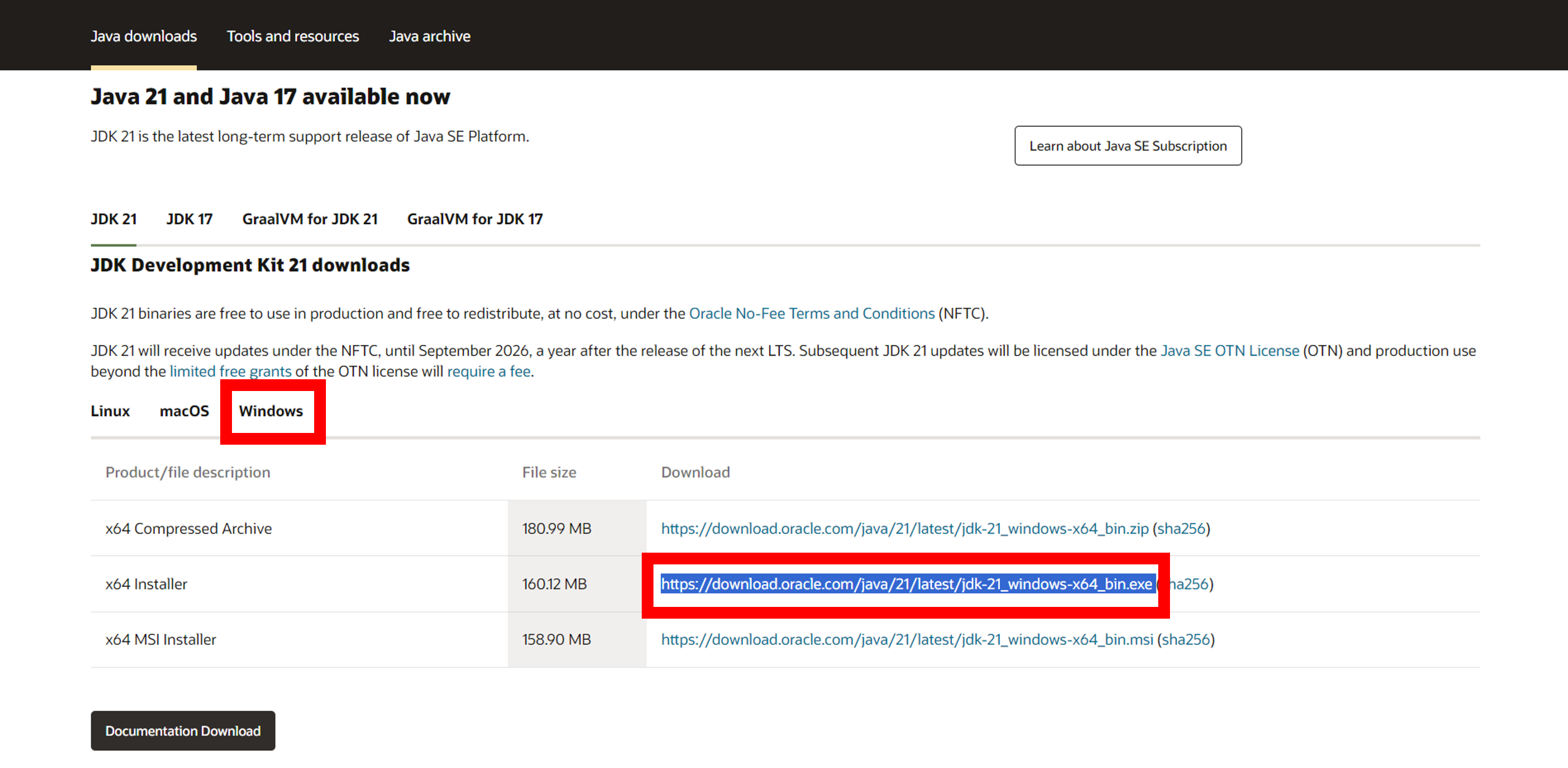Image resolution: width=1568 pixels, height=768 pixels.
Task: Open the GraalVM for JDK 17 tab
Action: [475, 219]
